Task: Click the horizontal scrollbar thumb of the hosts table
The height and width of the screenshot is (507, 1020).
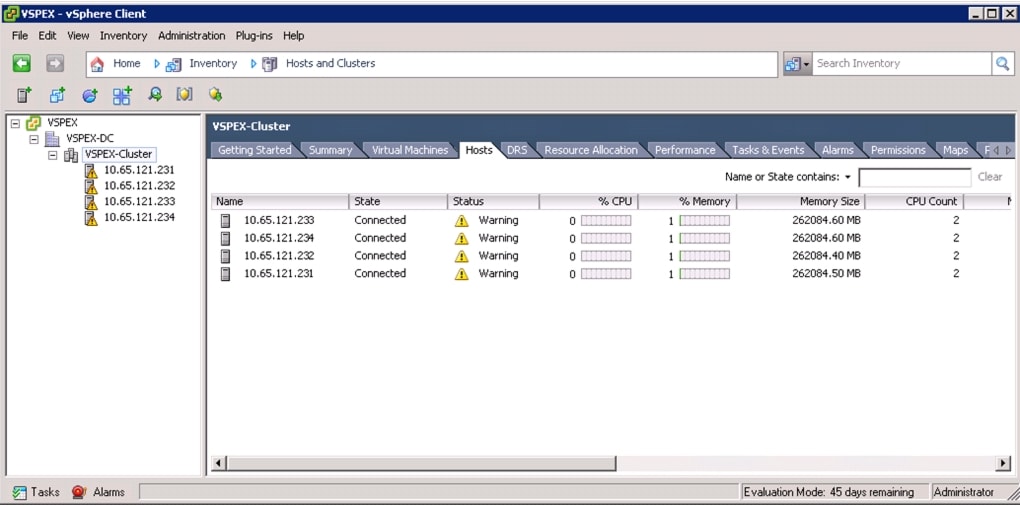Action: (421, 463)
